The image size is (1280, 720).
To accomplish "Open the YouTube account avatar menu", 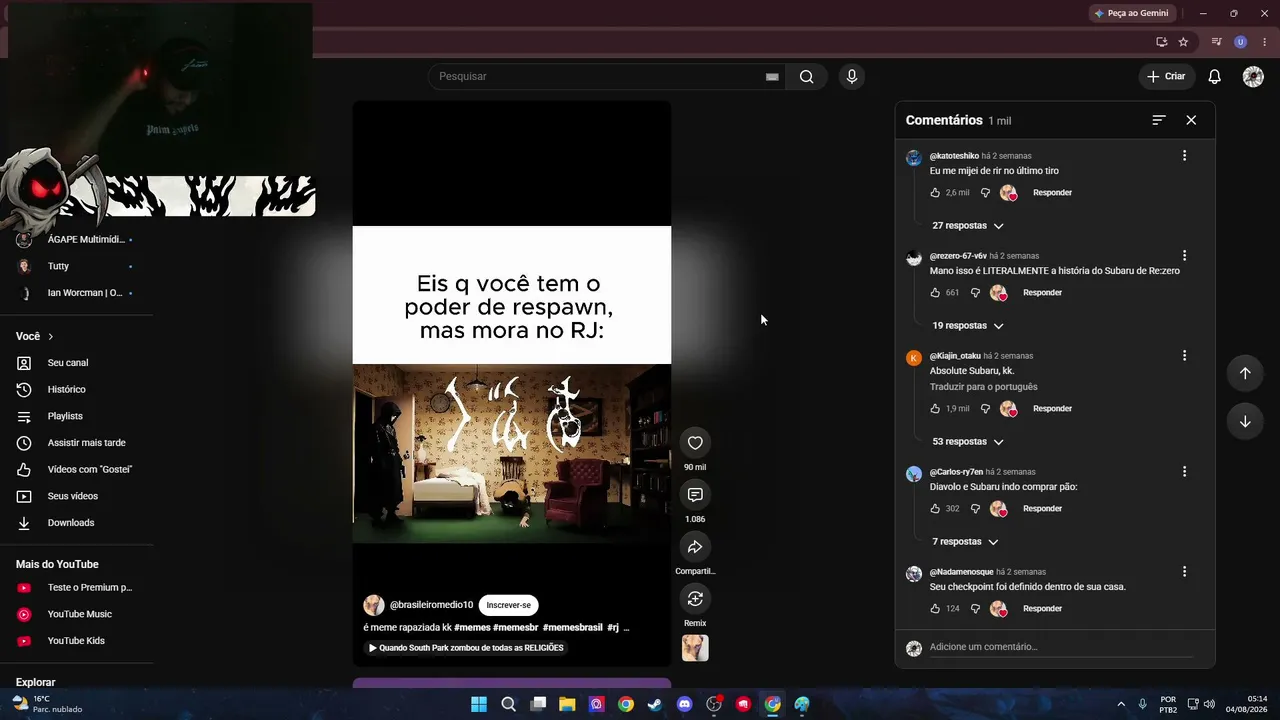I will [1253, 77].
